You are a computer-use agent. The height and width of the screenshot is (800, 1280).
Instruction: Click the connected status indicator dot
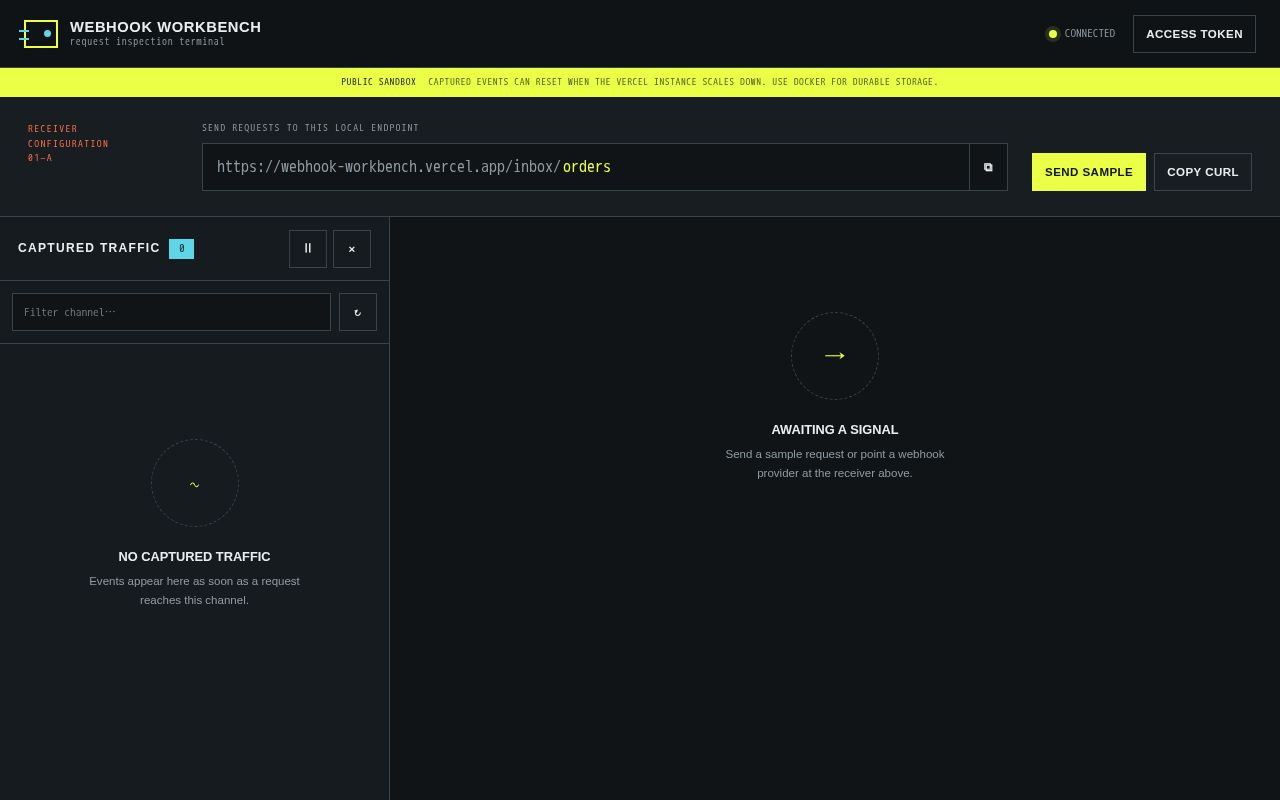click(1053, 34)
